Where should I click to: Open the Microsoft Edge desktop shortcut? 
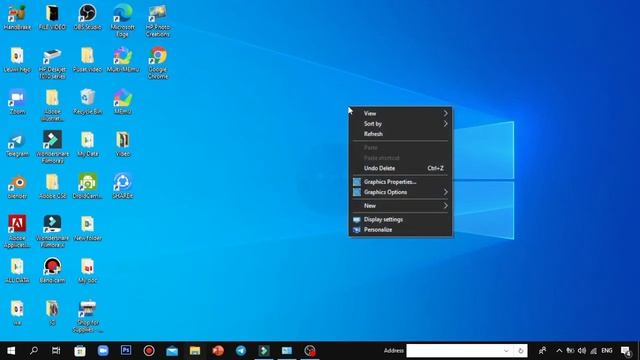click(122, 20)
